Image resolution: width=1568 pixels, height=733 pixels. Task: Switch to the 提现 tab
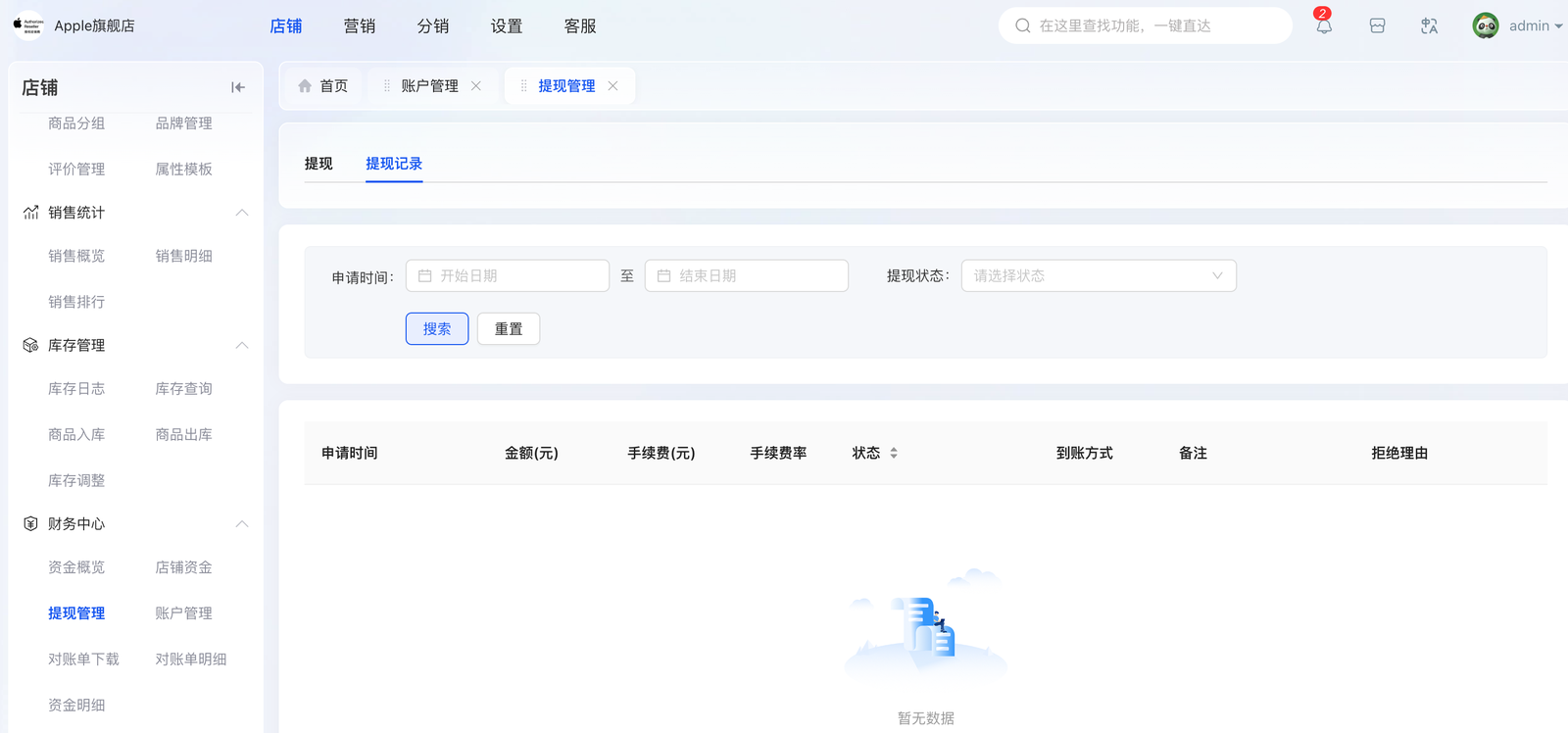318,164
